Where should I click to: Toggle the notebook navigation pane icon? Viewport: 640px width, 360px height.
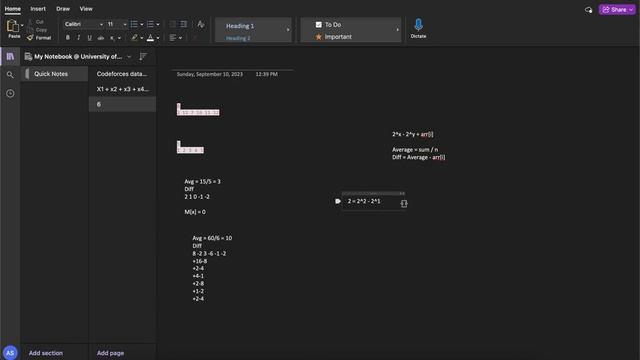pyautogui.click(x=10, y=56)
